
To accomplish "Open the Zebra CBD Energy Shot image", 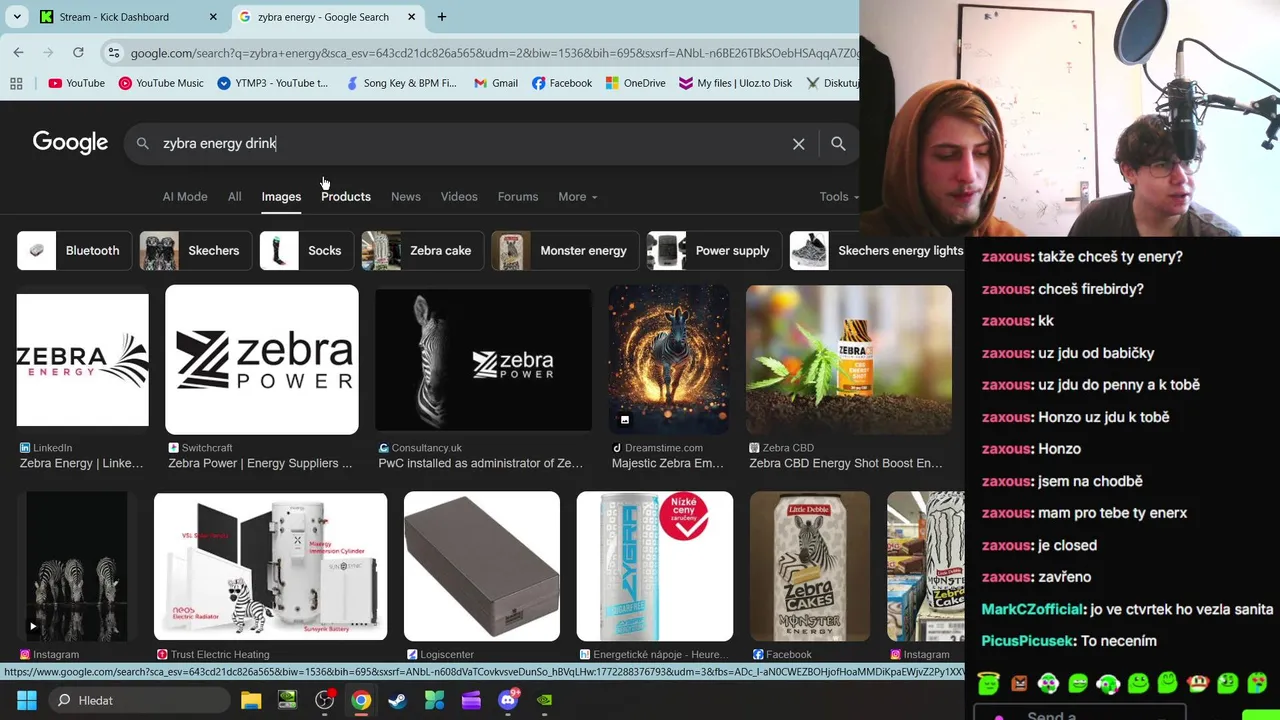I will point(849,360).
